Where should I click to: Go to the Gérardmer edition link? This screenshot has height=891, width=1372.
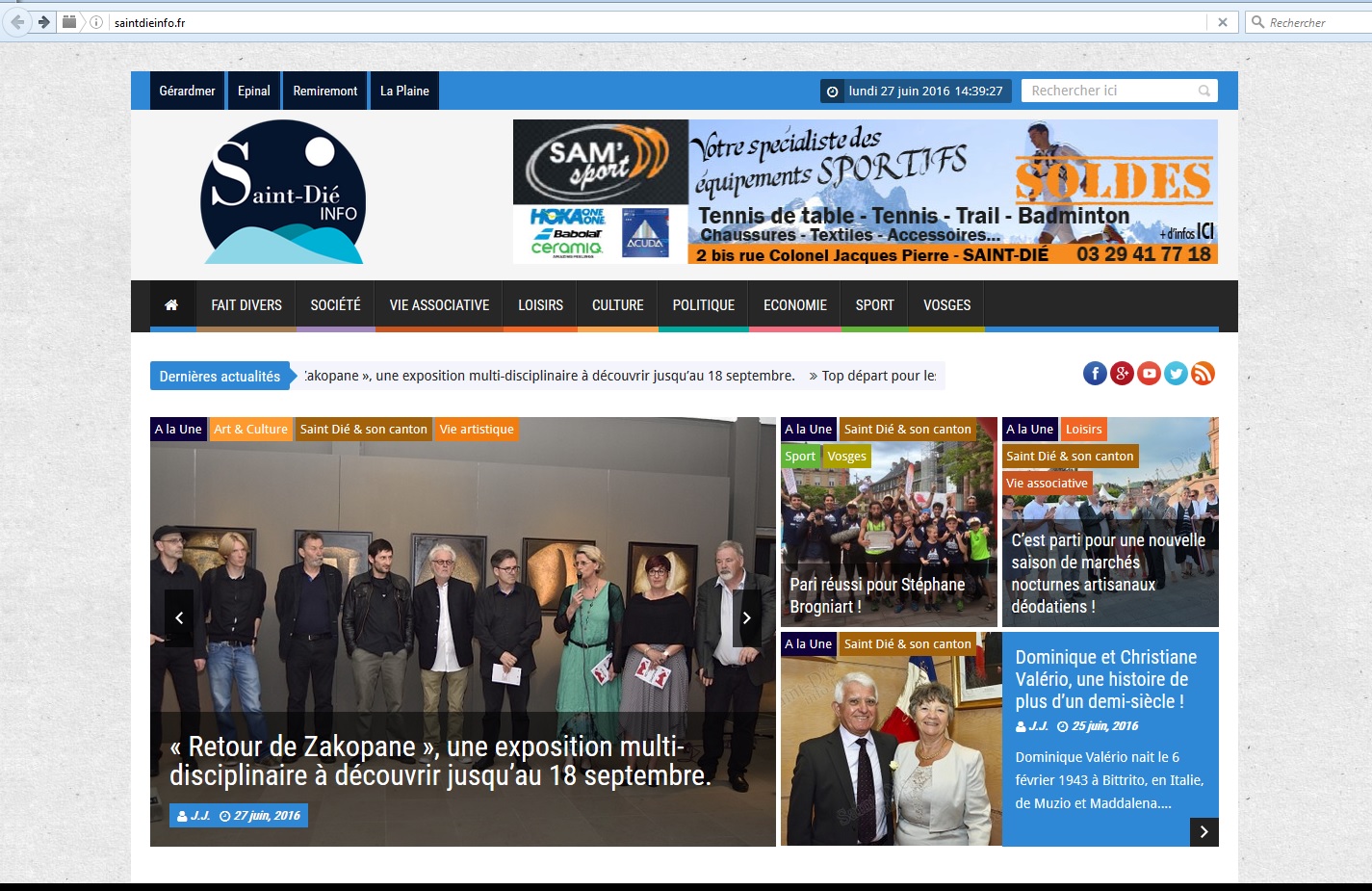[x=187, y=92]
